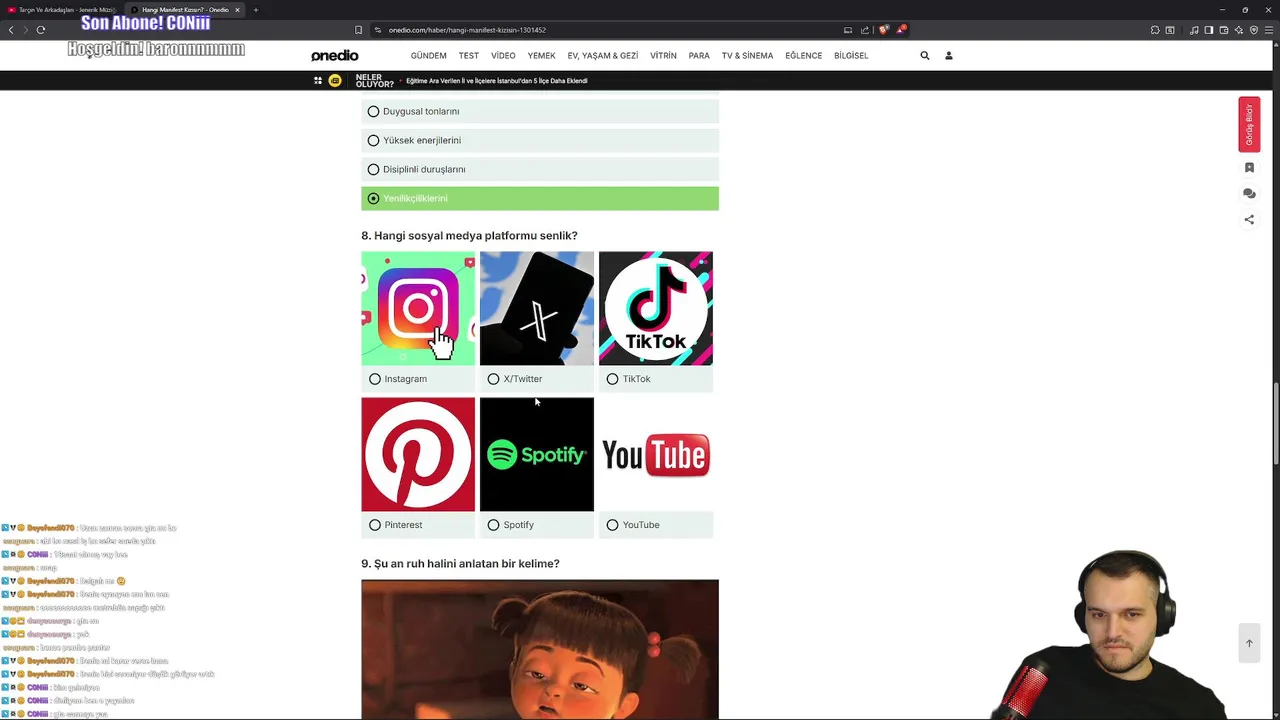Open the BİLGİSEL menu item
The height and width of the screenshot is (720, 1280).
pyautogui.click(x=851, y=56)
